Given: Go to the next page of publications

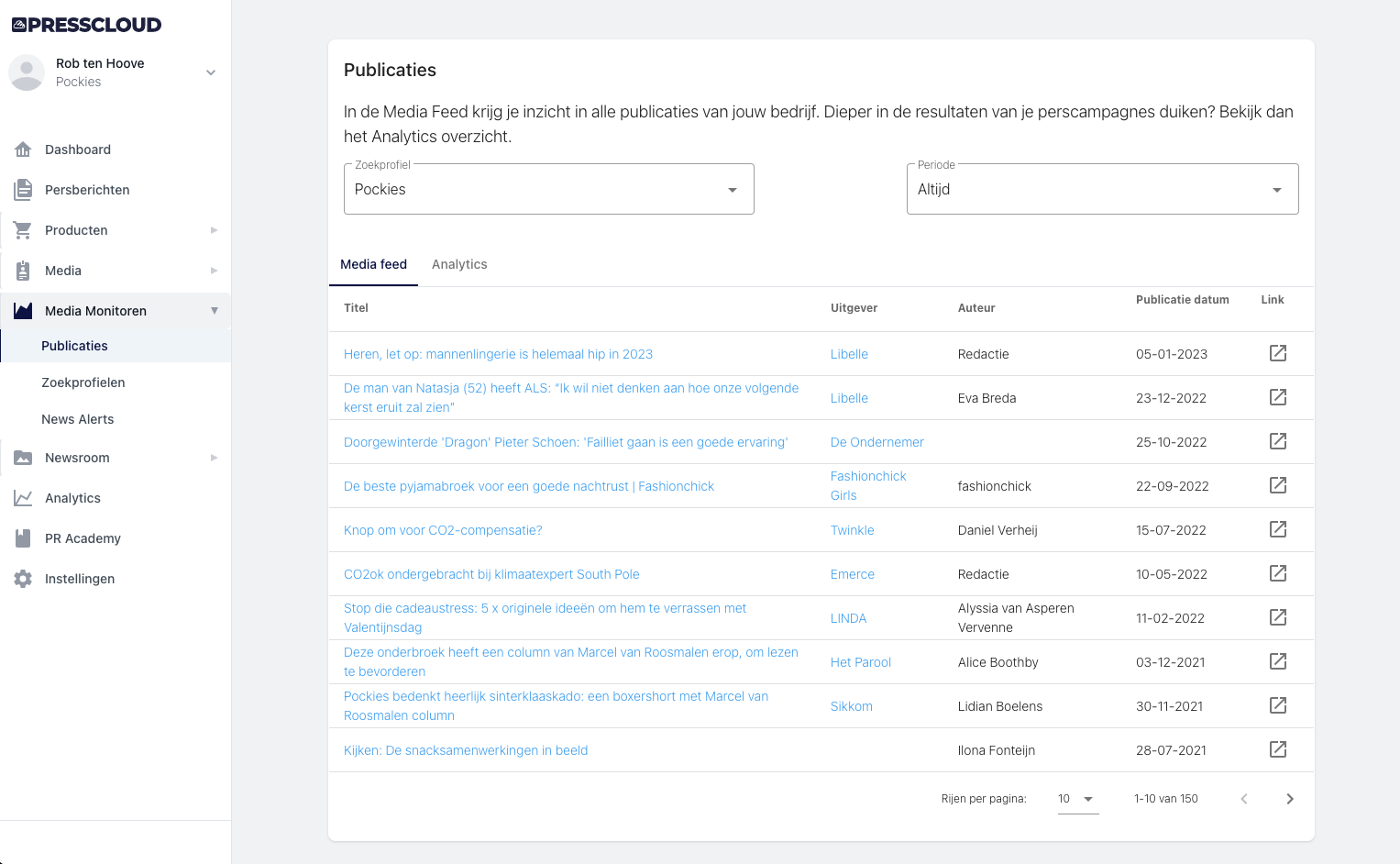Looking at the screenshot, I should [1289, 798].
